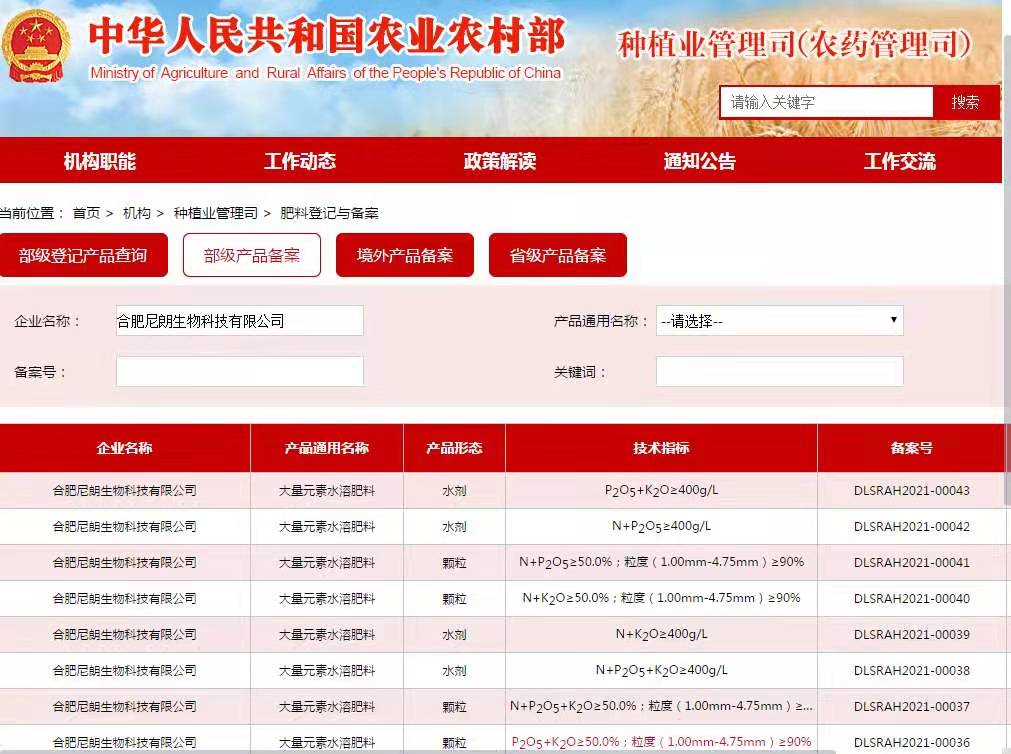Select the 政策解读 menu item
The height and width of the screenshot is (754, 1011).
tap(500, 161)
